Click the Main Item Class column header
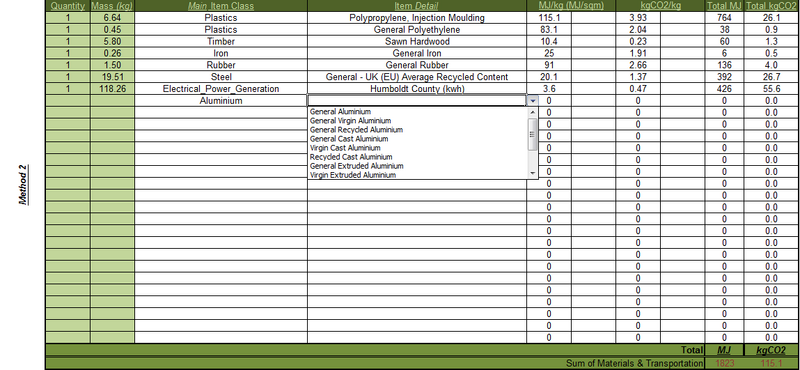Image resolution: width=800 pixels, height=370 pixels. pos(221,6)
